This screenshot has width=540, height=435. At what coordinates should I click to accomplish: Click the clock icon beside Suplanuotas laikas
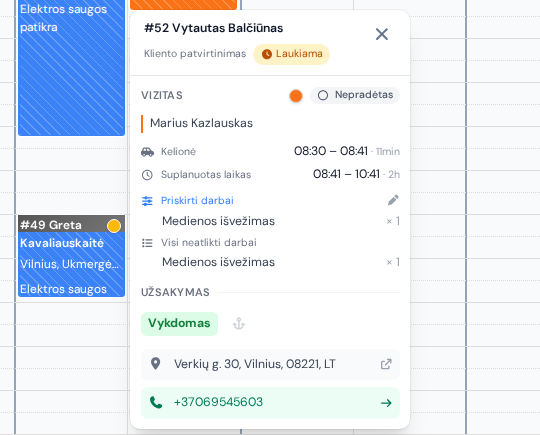pyautogui.click(x=147, y=175)
